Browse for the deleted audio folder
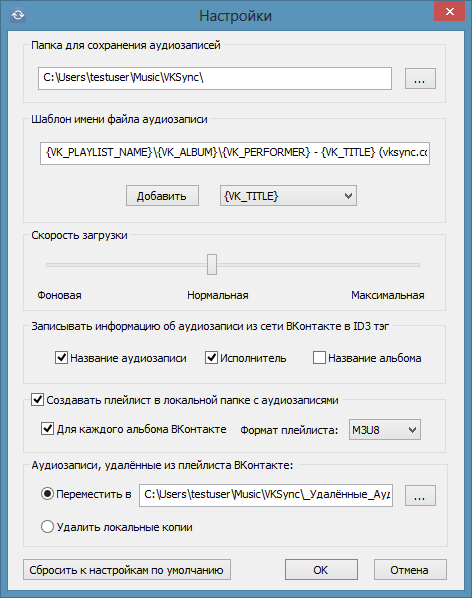Screen dimensions: 472x598 coord(420,495)
